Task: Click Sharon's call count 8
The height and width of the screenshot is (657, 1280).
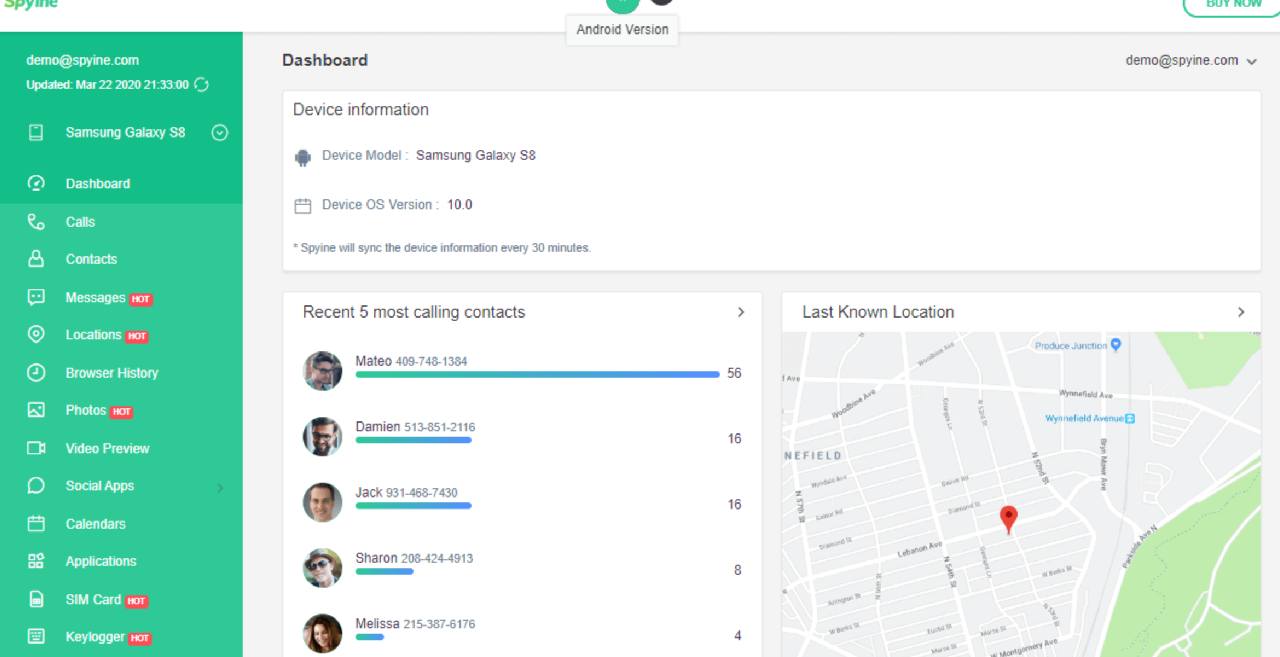Action: pyautogui.click(x=738, y=570)
